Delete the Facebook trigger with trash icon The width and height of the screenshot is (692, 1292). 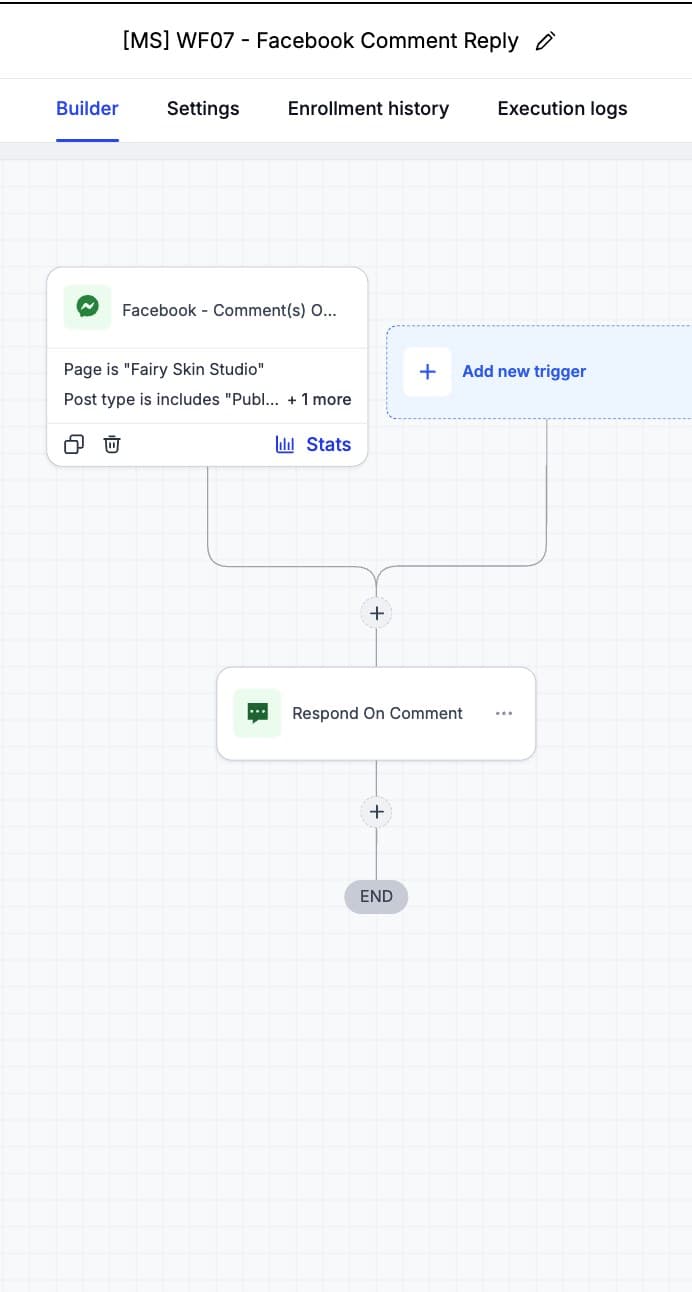(112, 444)
